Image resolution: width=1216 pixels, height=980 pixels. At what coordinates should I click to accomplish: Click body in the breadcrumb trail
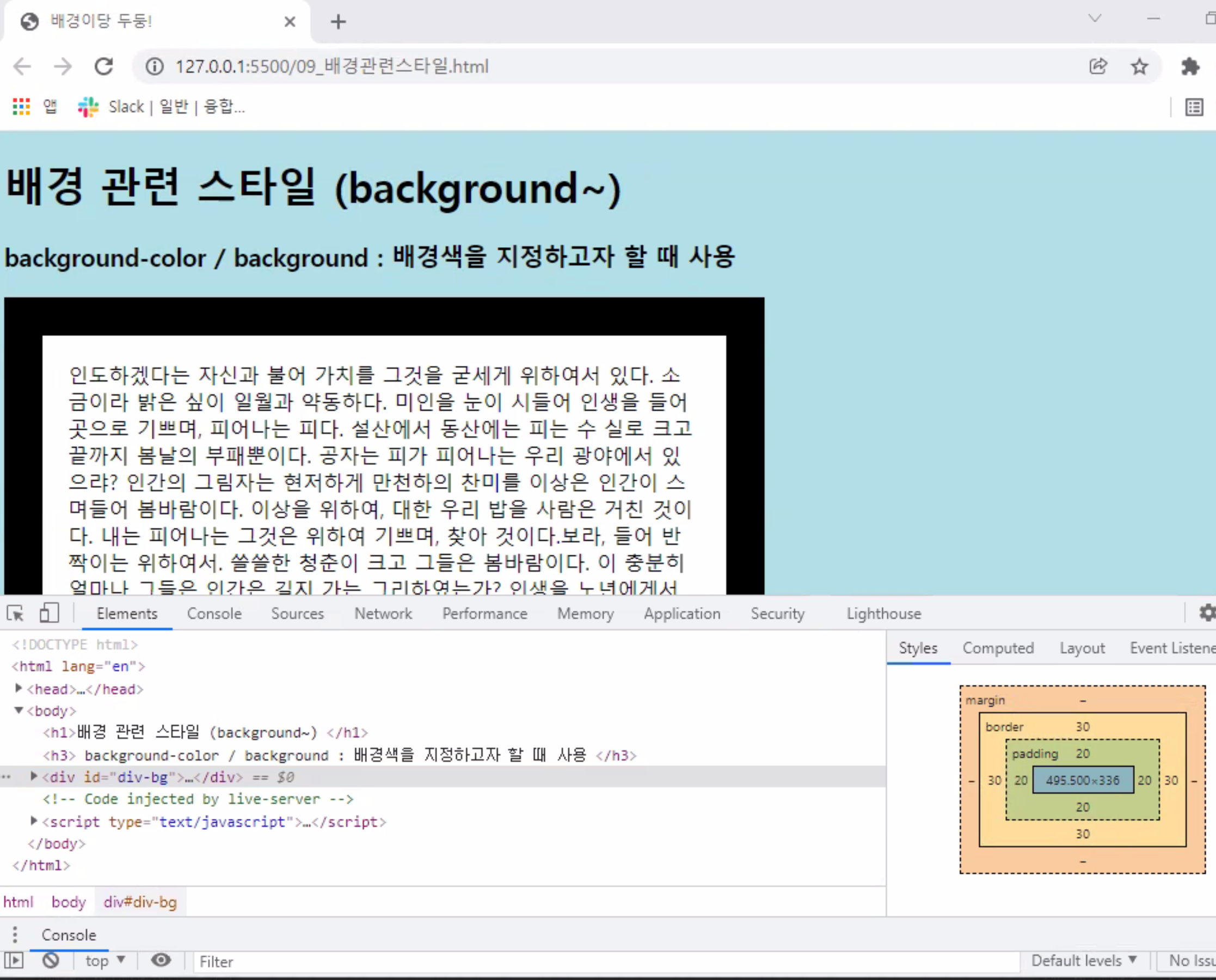68,902
